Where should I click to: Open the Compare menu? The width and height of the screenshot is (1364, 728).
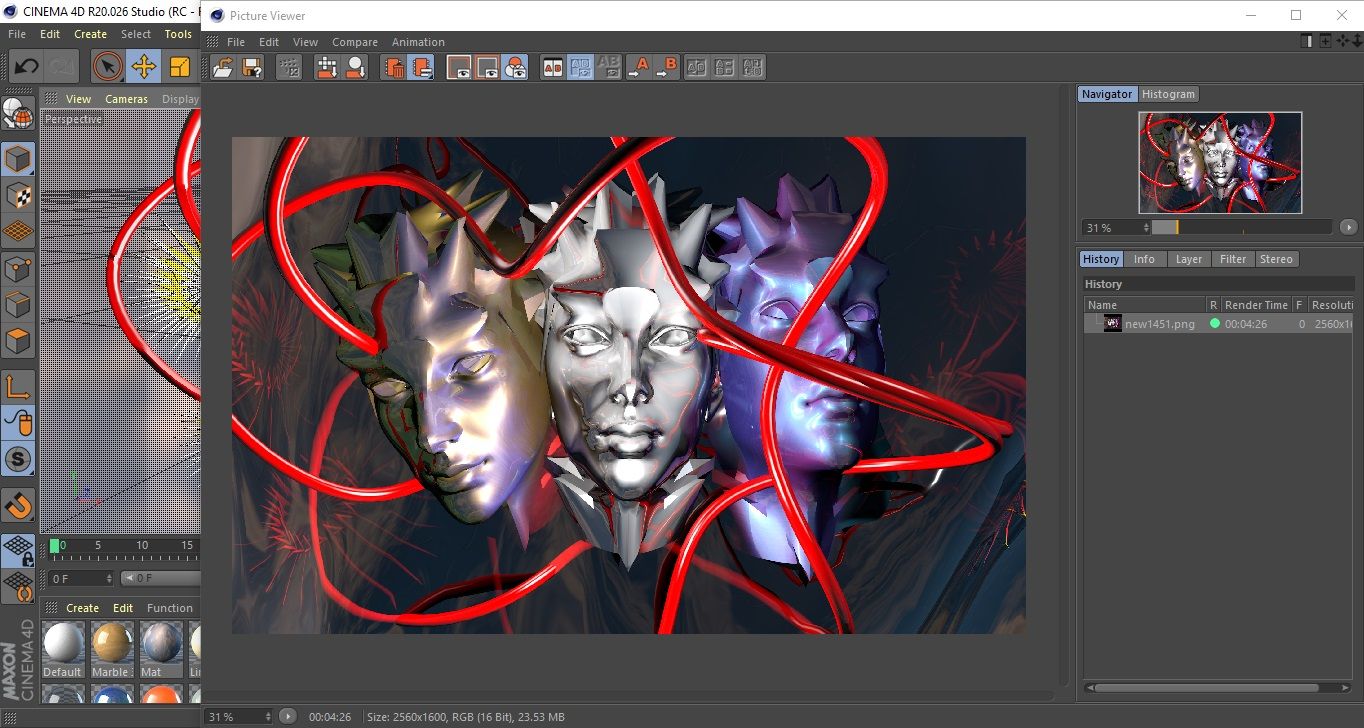pyautogui.click(x=354, y=42)
